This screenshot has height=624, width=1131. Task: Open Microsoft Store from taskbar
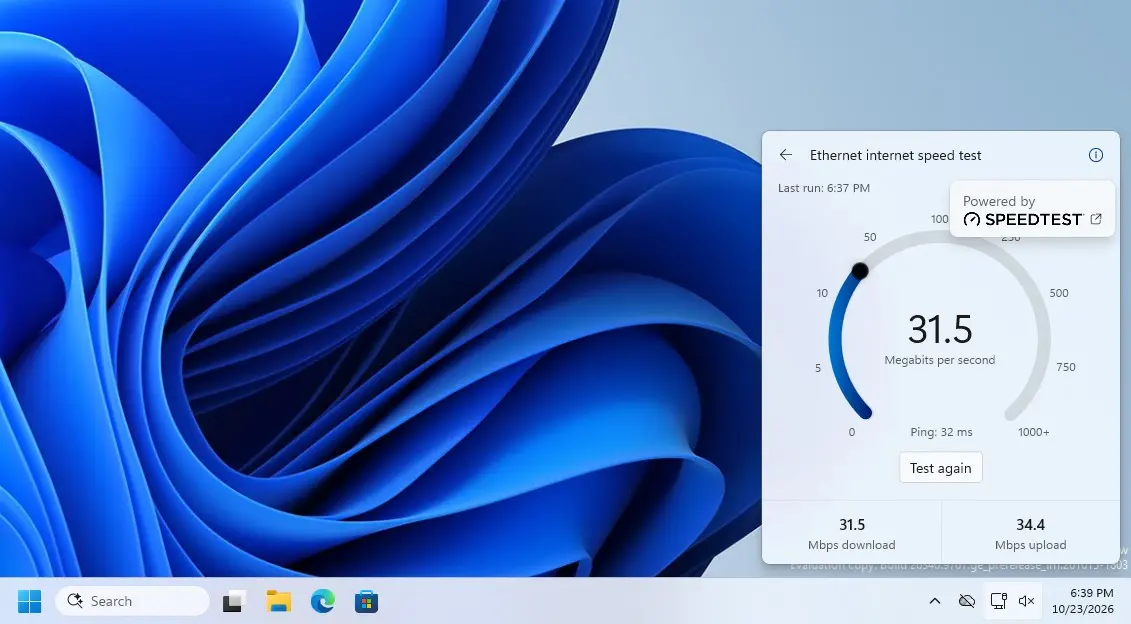click(366, 601)
